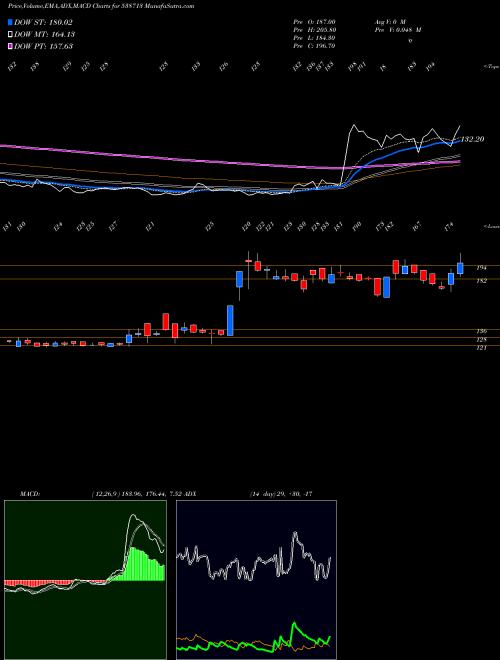Click the tall blue candle rising from 136 level
Image resolution: width=500 pixels, height=660 pixels.
pos(230,320)
